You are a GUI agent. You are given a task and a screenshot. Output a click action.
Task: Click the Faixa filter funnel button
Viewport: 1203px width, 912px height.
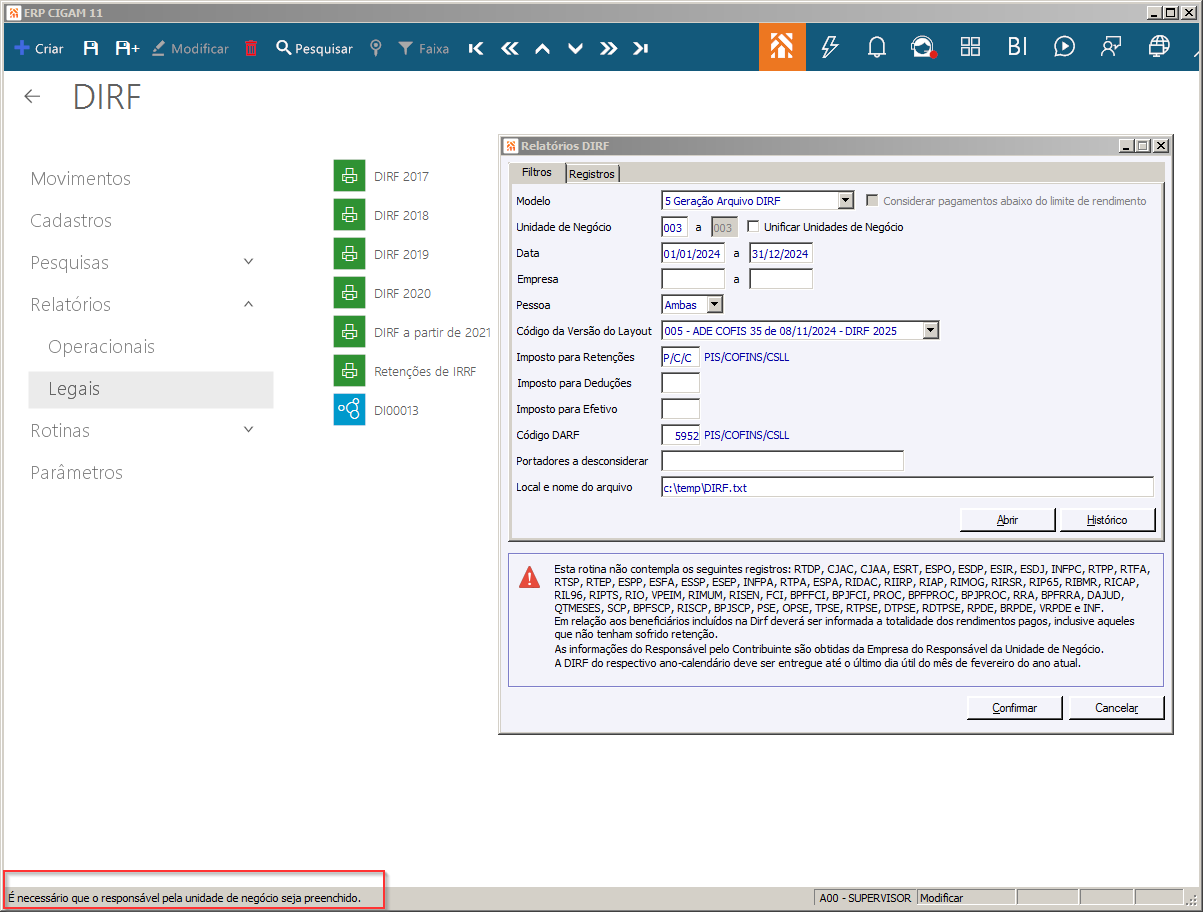point(423,48)
